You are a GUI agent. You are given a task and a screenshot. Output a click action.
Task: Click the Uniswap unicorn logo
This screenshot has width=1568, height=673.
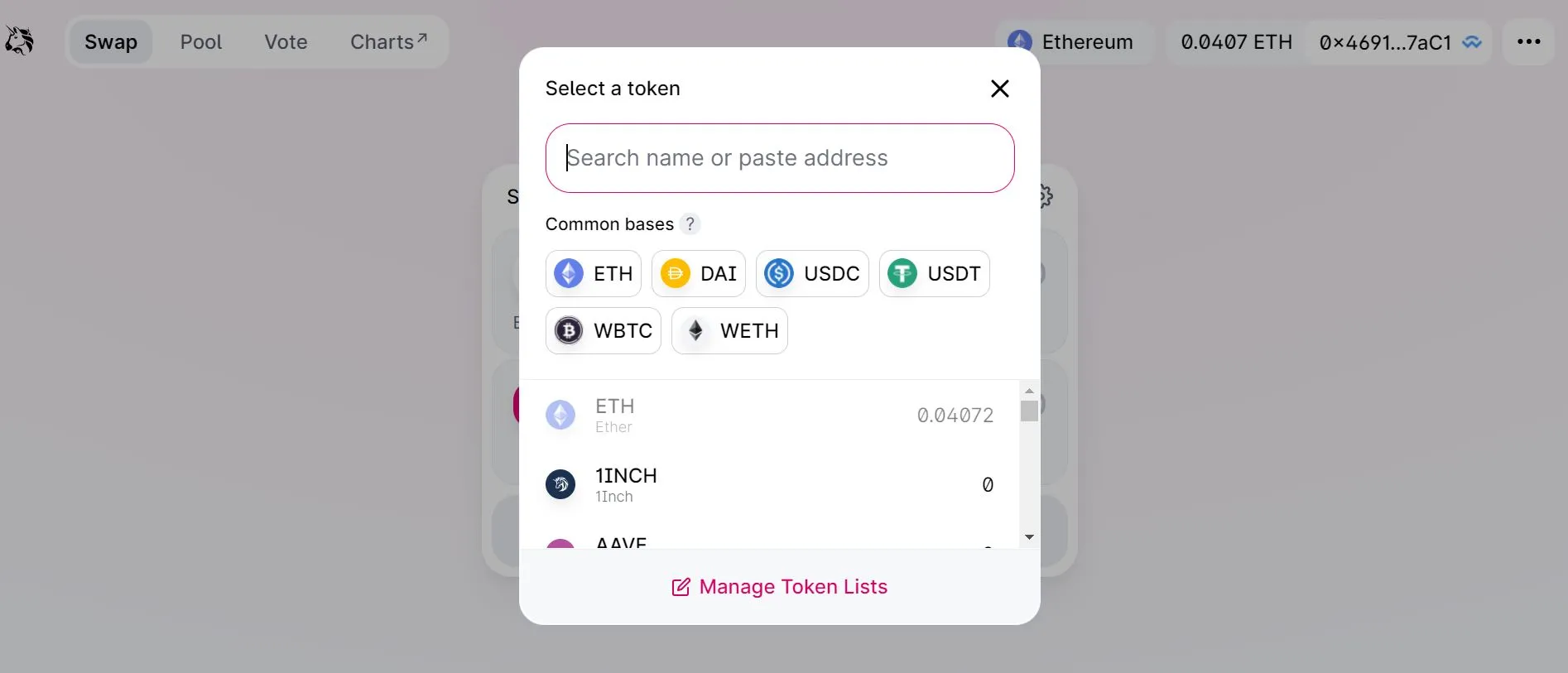click(19, 41)
